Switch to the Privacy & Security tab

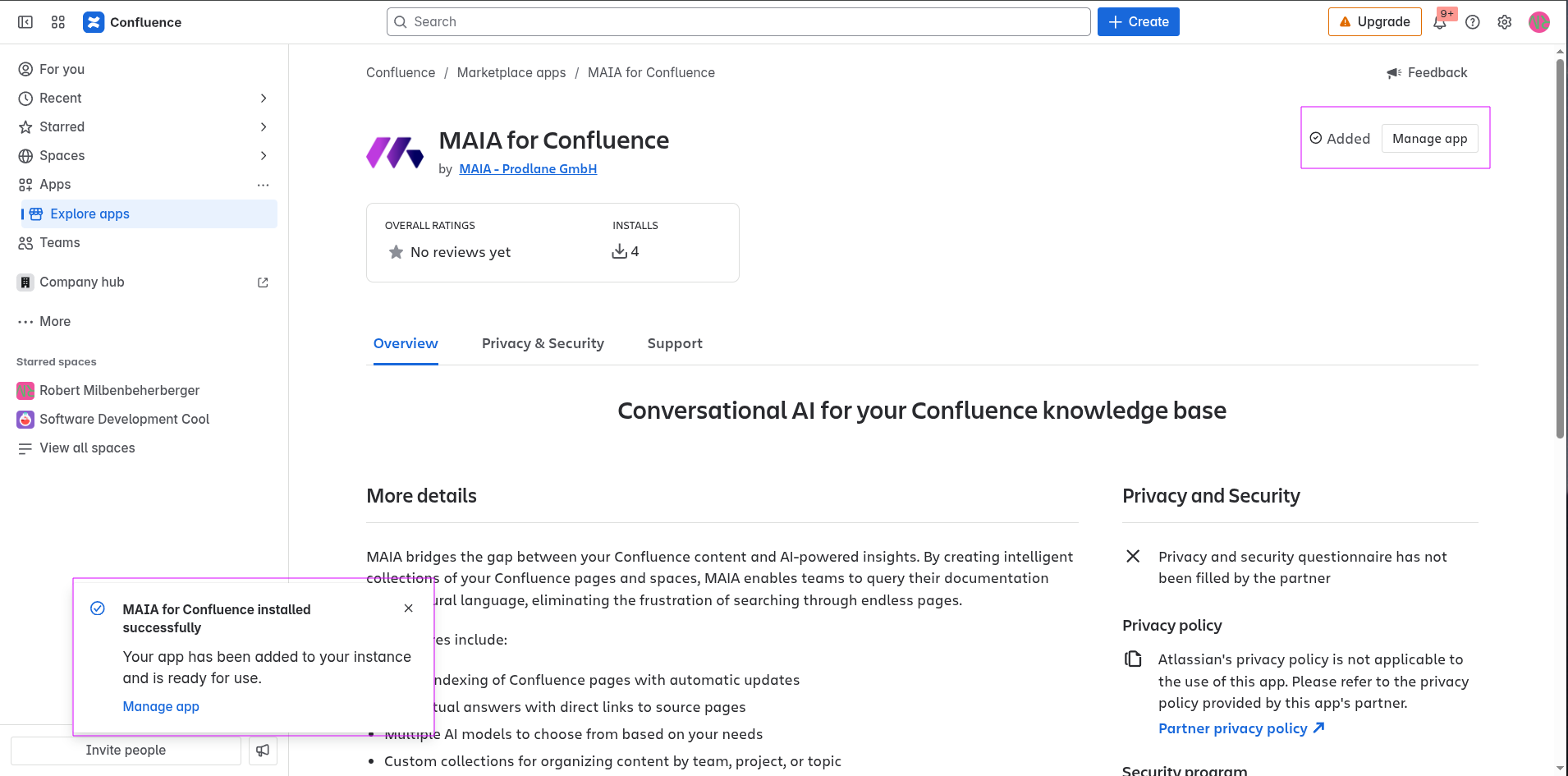pos(543,343)
